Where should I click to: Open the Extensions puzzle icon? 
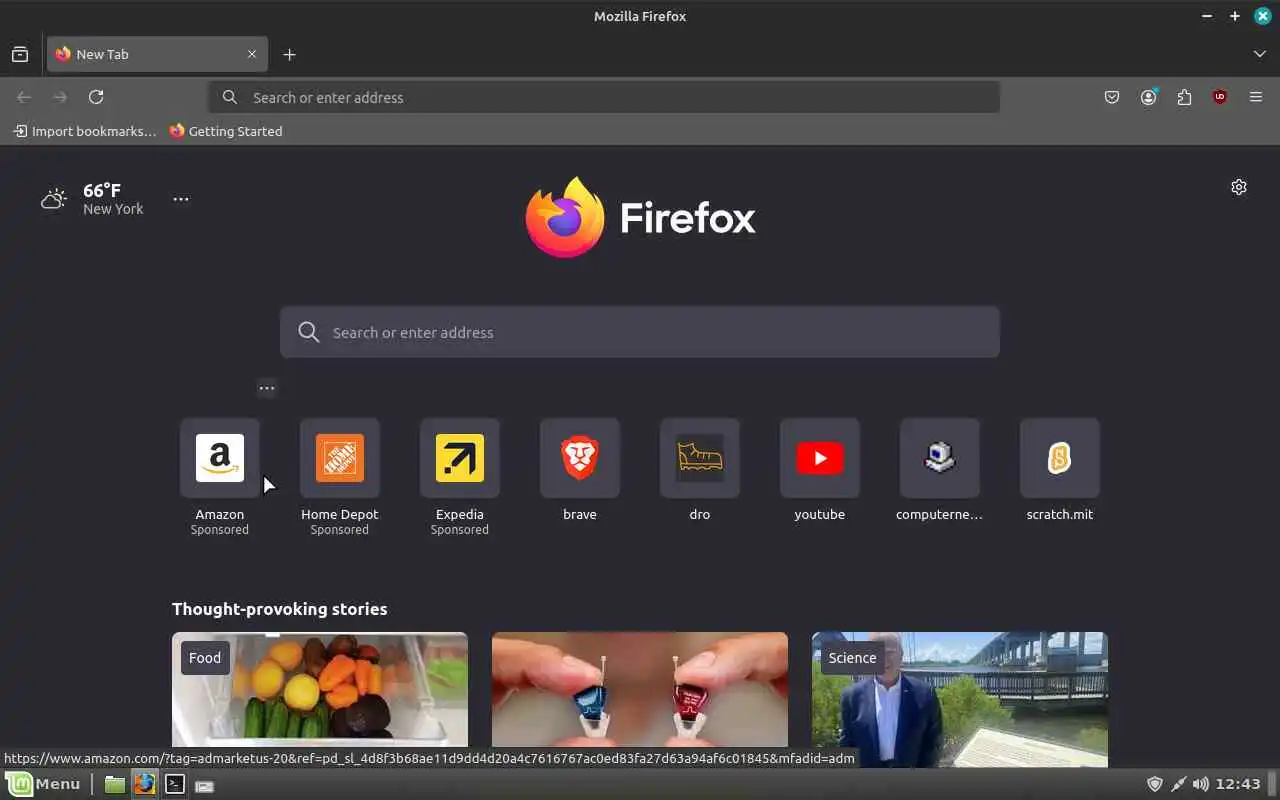1184,97
